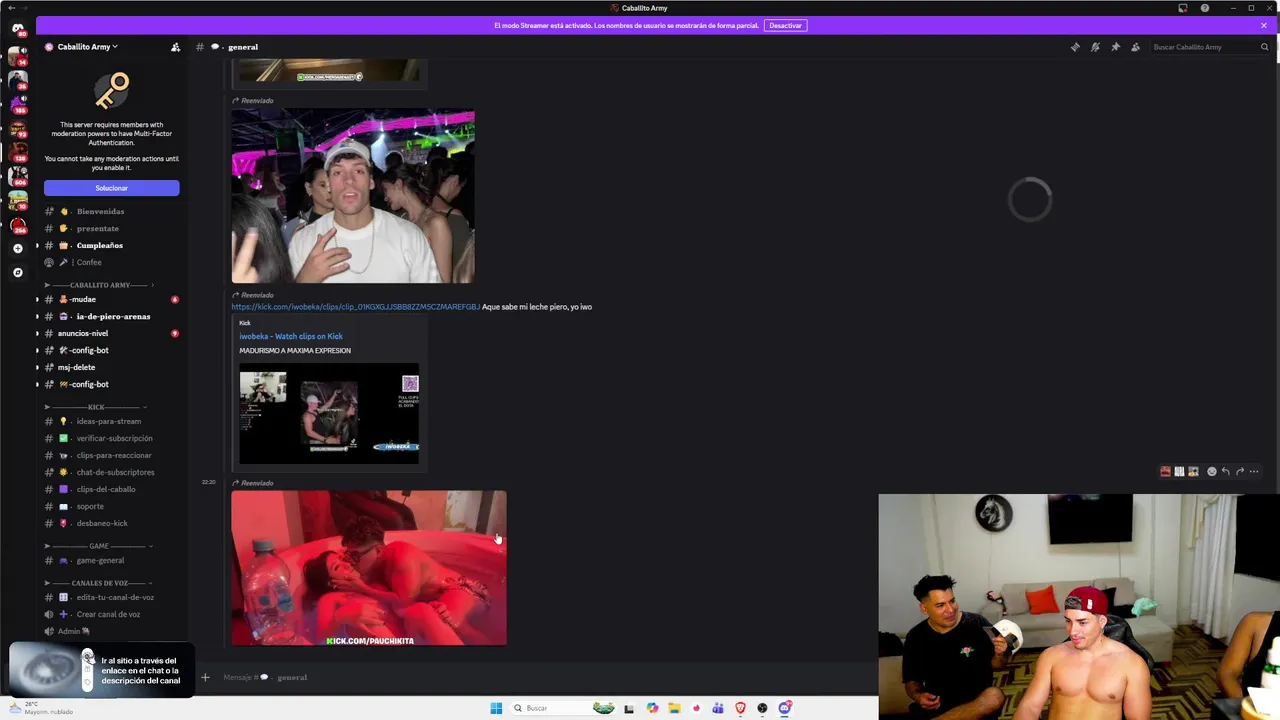
Task: Click the Discord back navigation arrow
Action: point(11,8)
